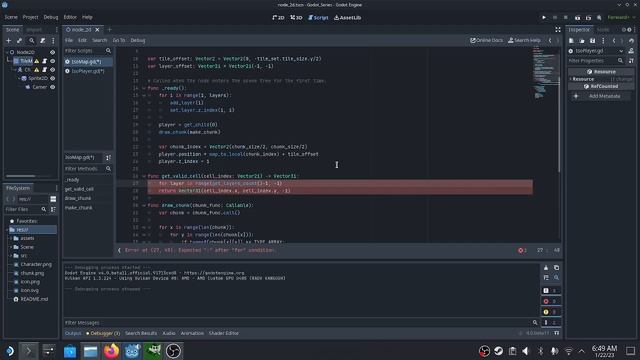Screen dimensions: 640x360
Task: Create a new resource in Inspector
Action: tap(571, 40)
